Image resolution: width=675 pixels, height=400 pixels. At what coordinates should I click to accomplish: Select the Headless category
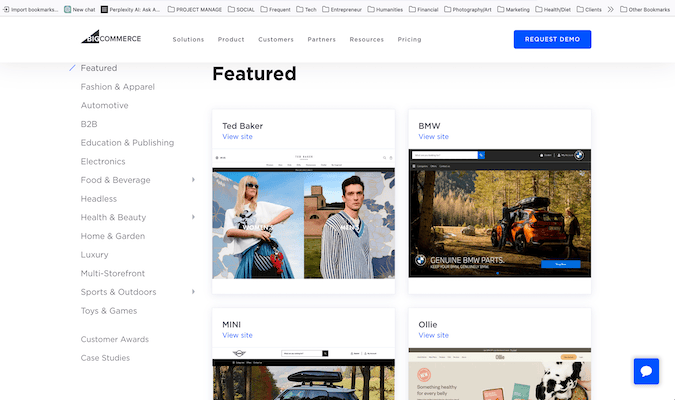pos(99,198)
